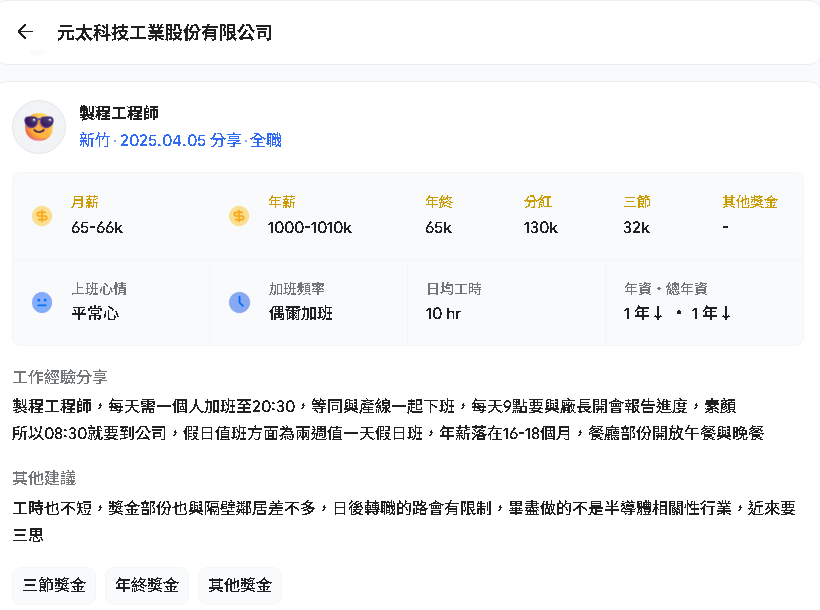This screenshot has height=610, width=820.
Task: Open the 三節獎金 tag
Action: 54,585
